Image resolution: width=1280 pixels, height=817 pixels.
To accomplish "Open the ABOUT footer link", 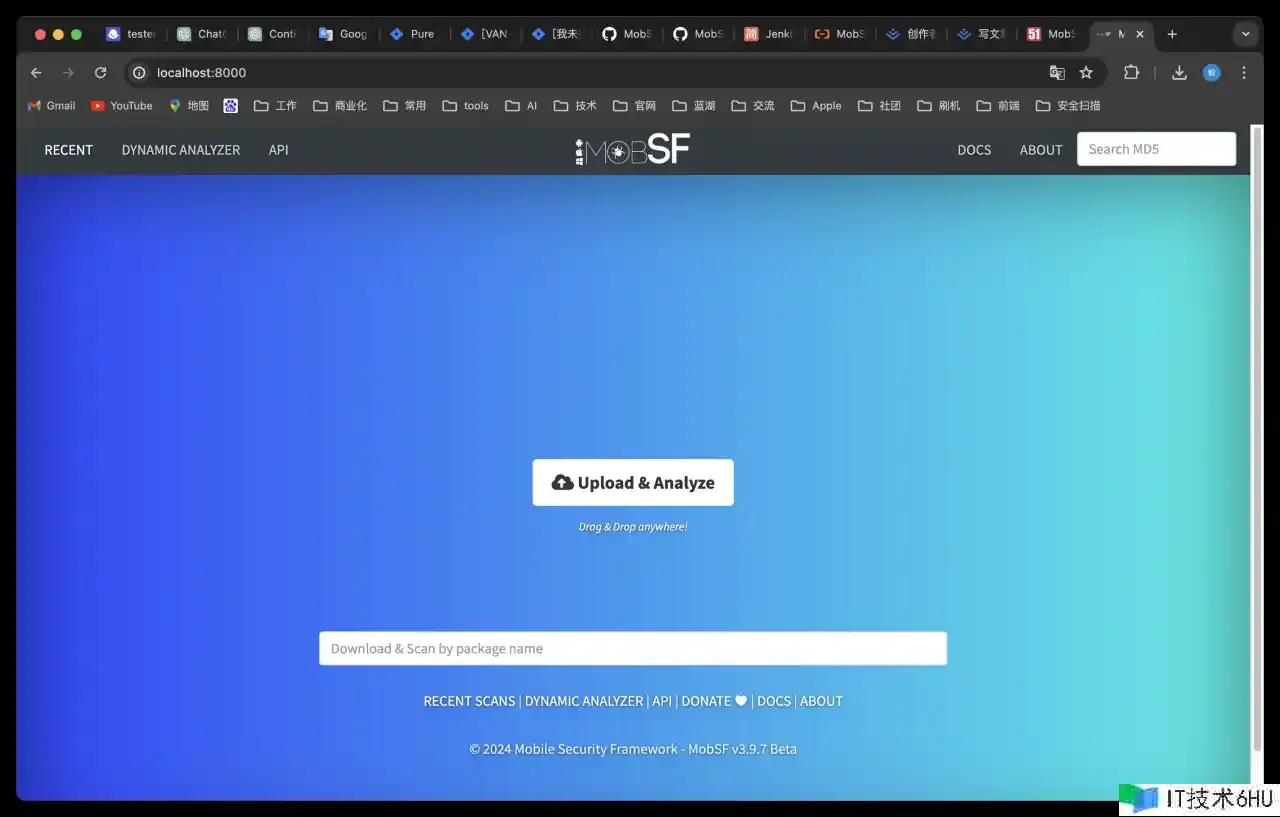I will (x=821, y=701).
